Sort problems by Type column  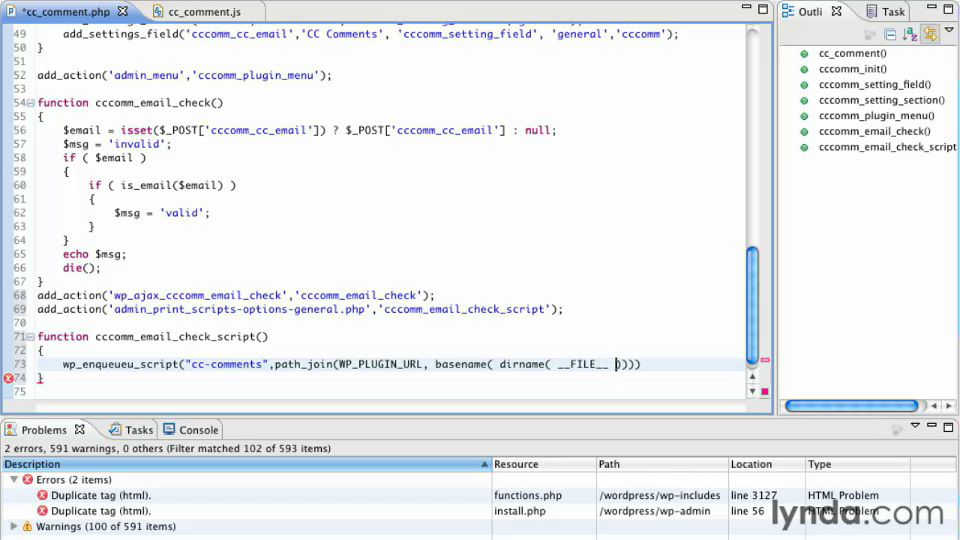[x=858, y=464]
